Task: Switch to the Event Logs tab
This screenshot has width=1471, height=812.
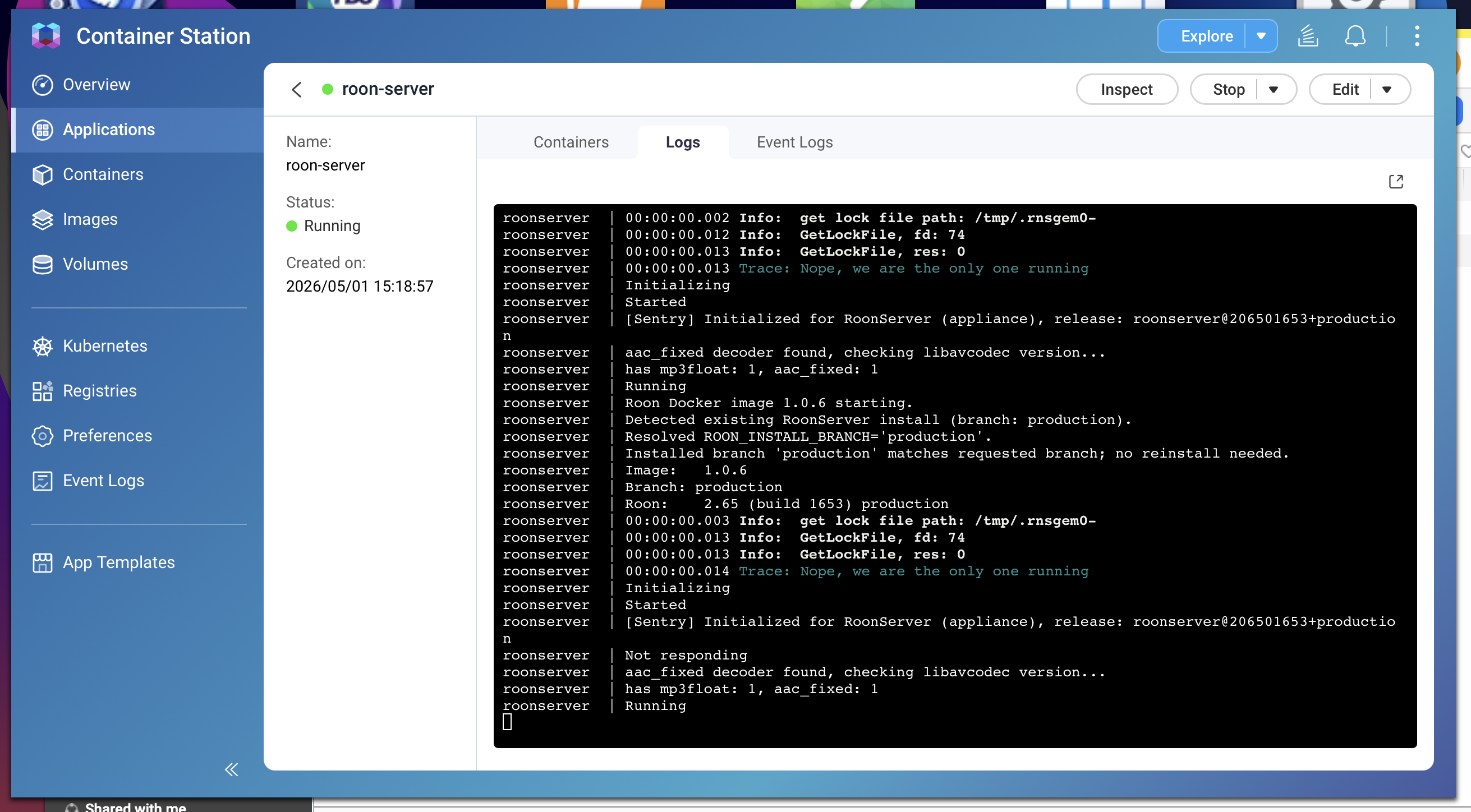Action: (x=794, y=142)
